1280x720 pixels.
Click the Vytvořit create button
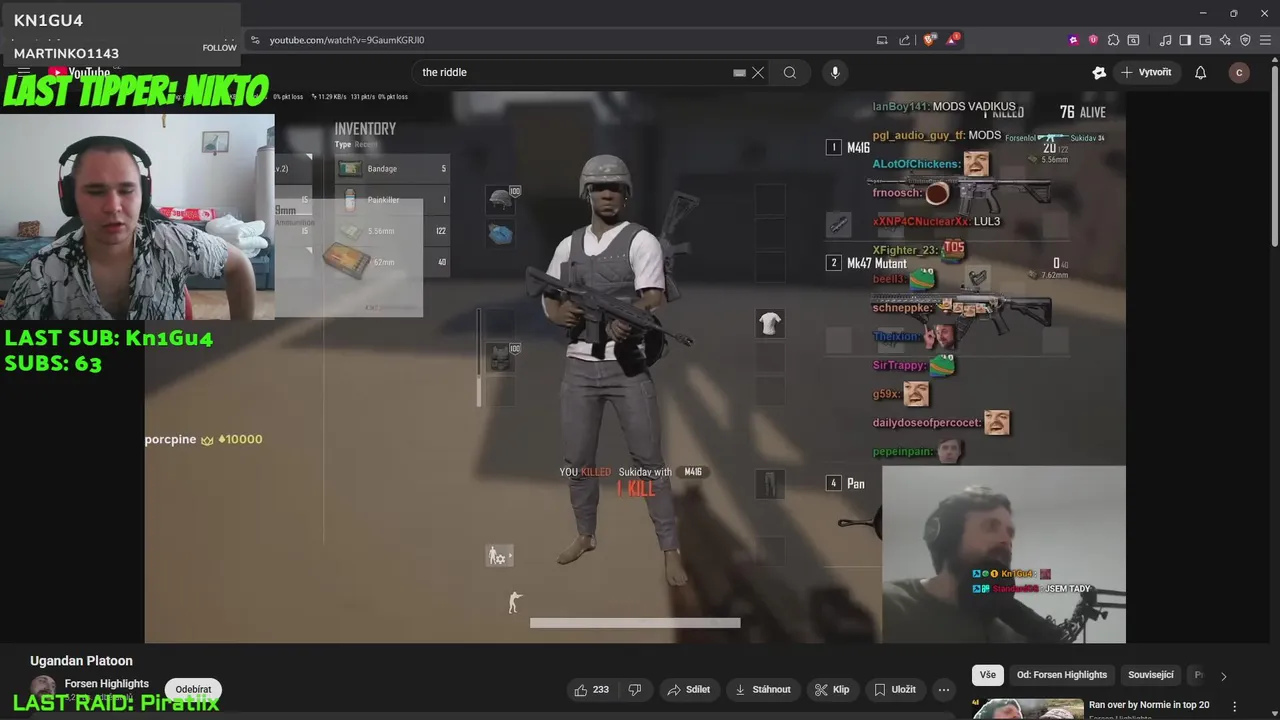[1146, 72]
